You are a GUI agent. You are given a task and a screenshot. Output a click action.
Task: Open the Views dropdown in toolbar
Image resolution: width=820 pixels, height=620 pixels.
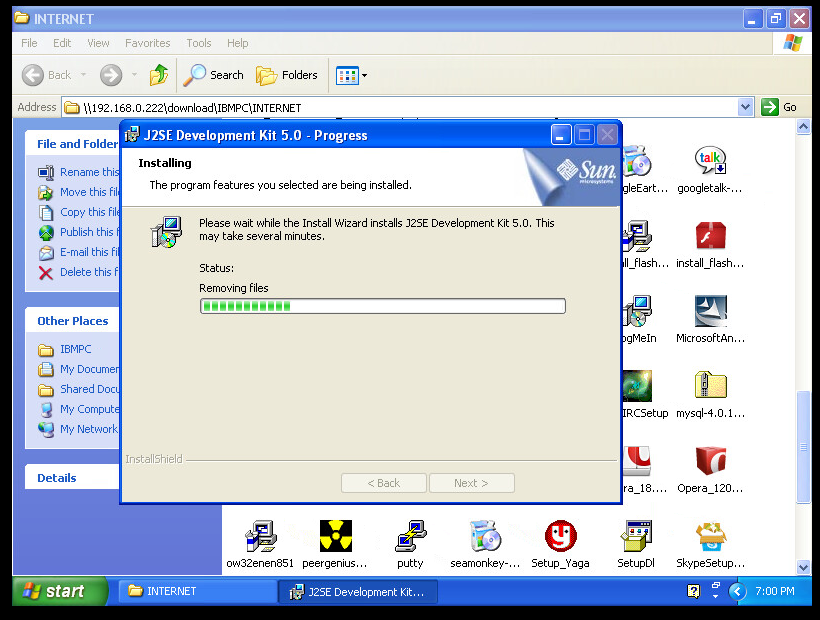tap(352, 75)
